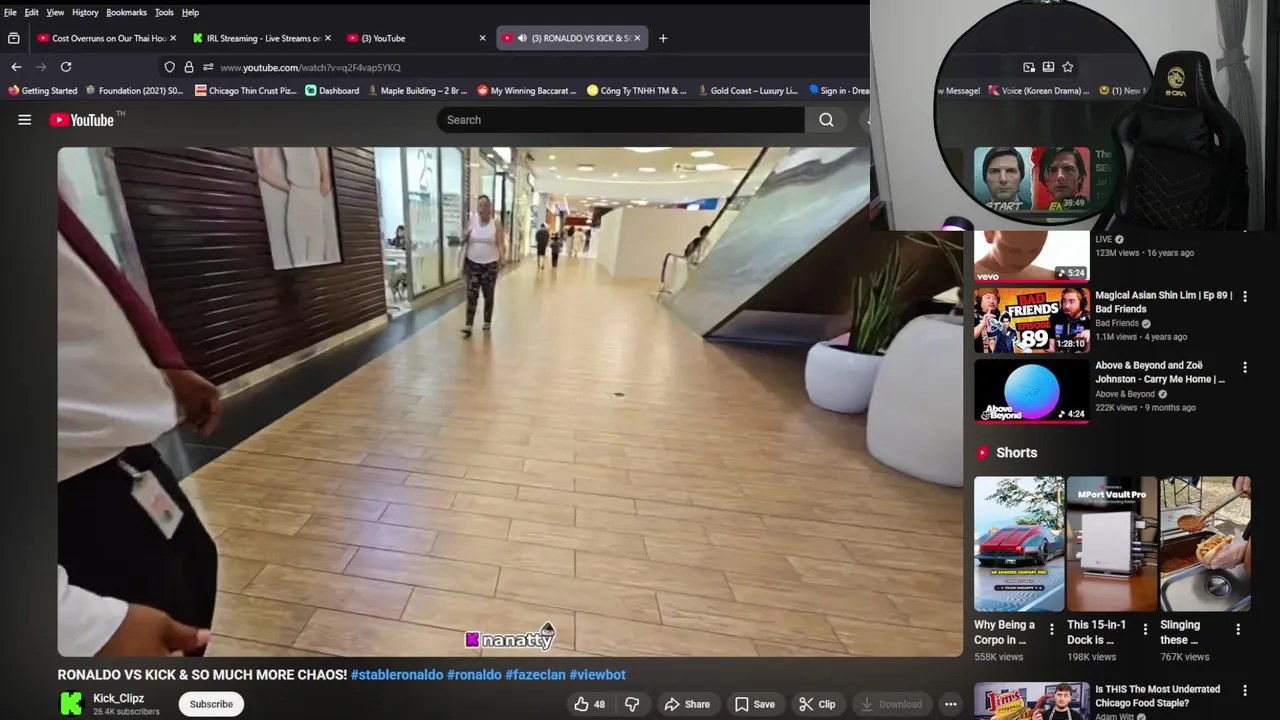Close the '(3) YouTube' tab
The width and height of the screenshot is (1280, 720).
pyautogui.click(x=482, y=38)
